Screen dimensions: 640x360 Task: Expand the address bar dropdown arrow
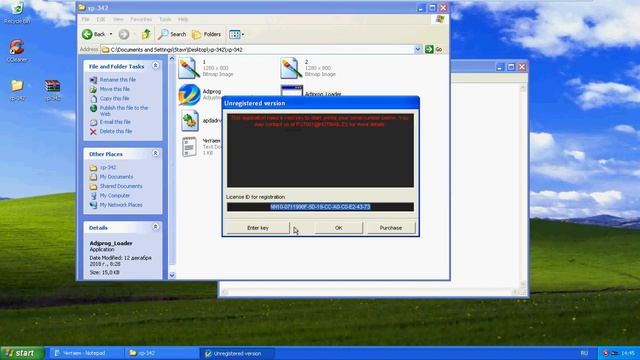pos(418,49)
